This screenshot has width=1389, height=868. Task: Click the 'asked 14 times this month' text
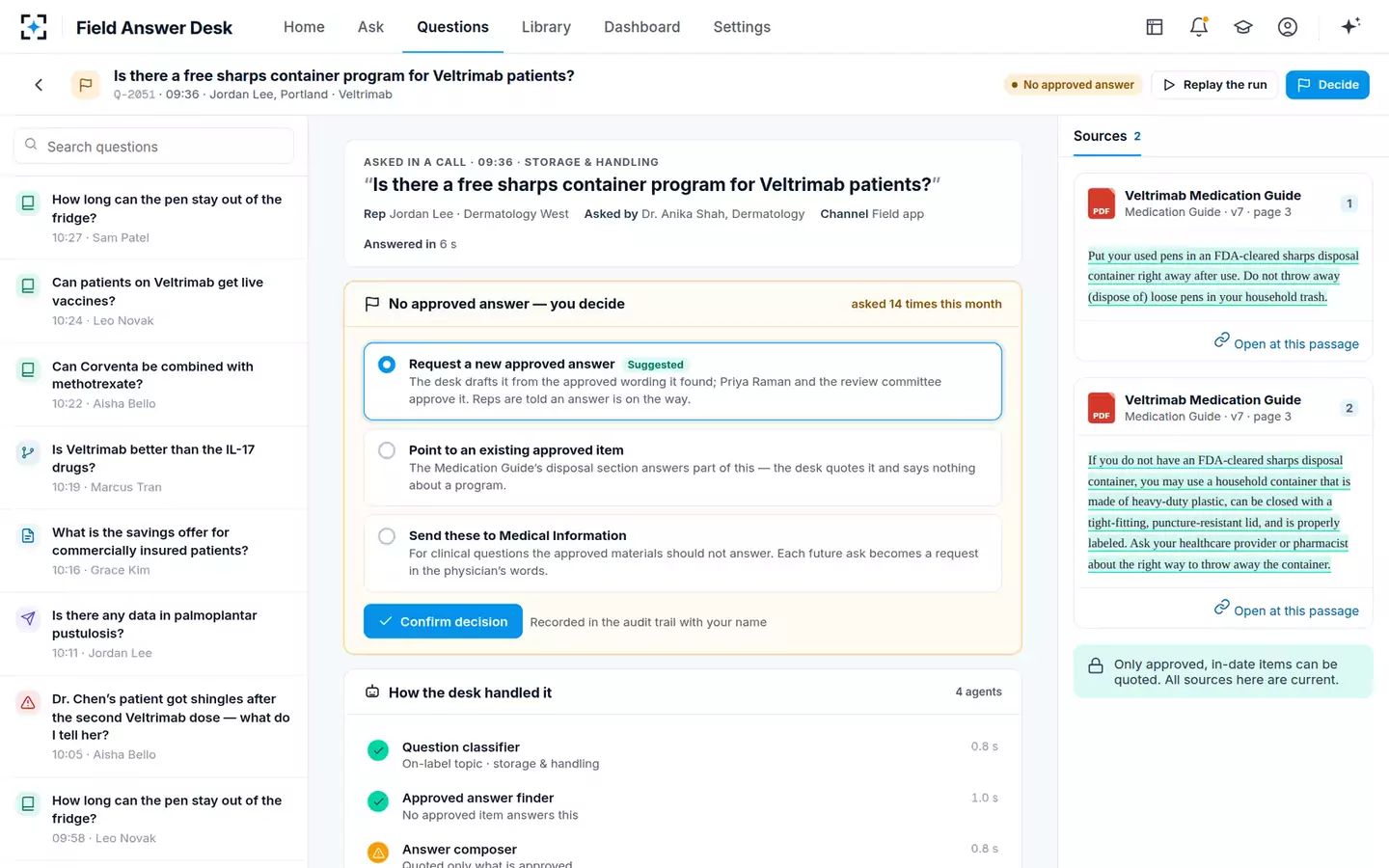tap(926, 304)
